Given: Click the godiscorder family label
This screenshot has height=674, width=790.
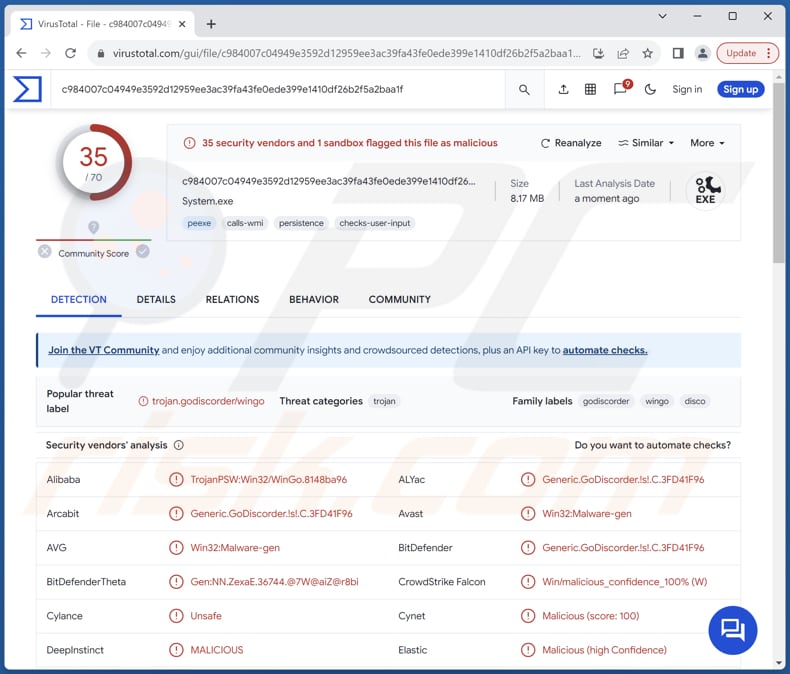Looking at the screenshot, I should (x=606, y=401).
